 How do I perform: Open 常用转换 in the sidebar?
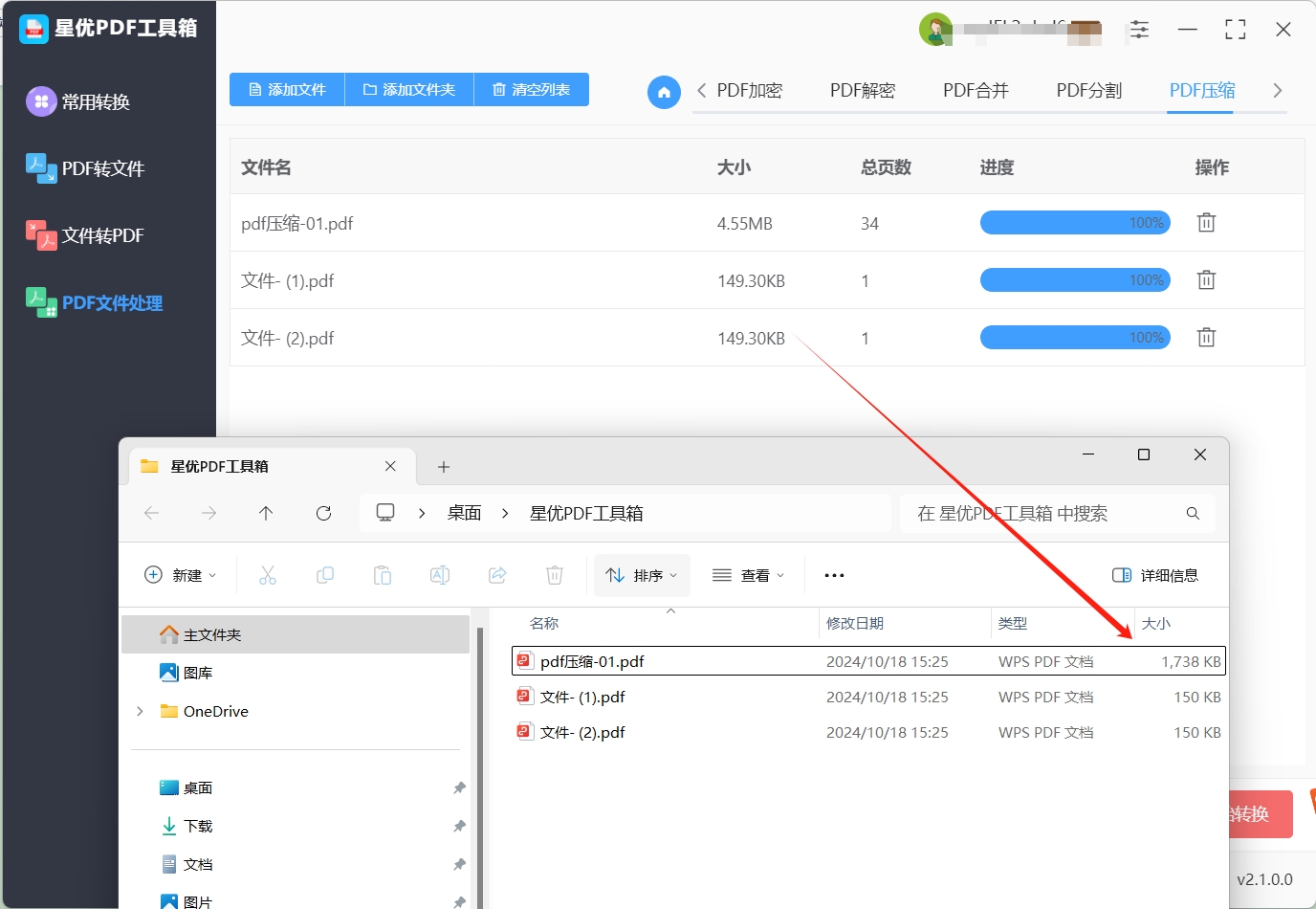(78, 101)
